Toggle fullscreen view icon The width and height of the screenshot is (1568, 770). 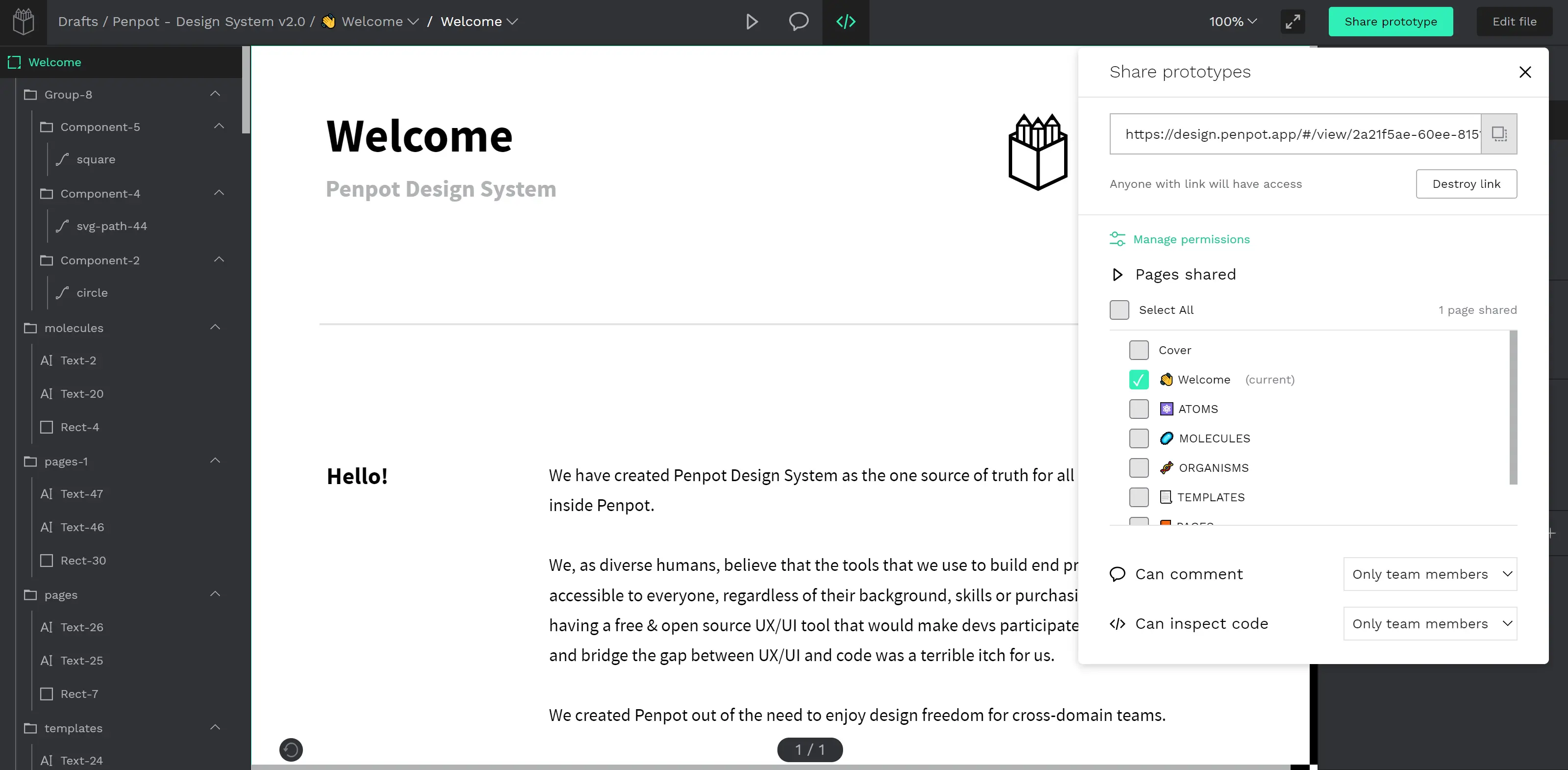click(1292, 22)
